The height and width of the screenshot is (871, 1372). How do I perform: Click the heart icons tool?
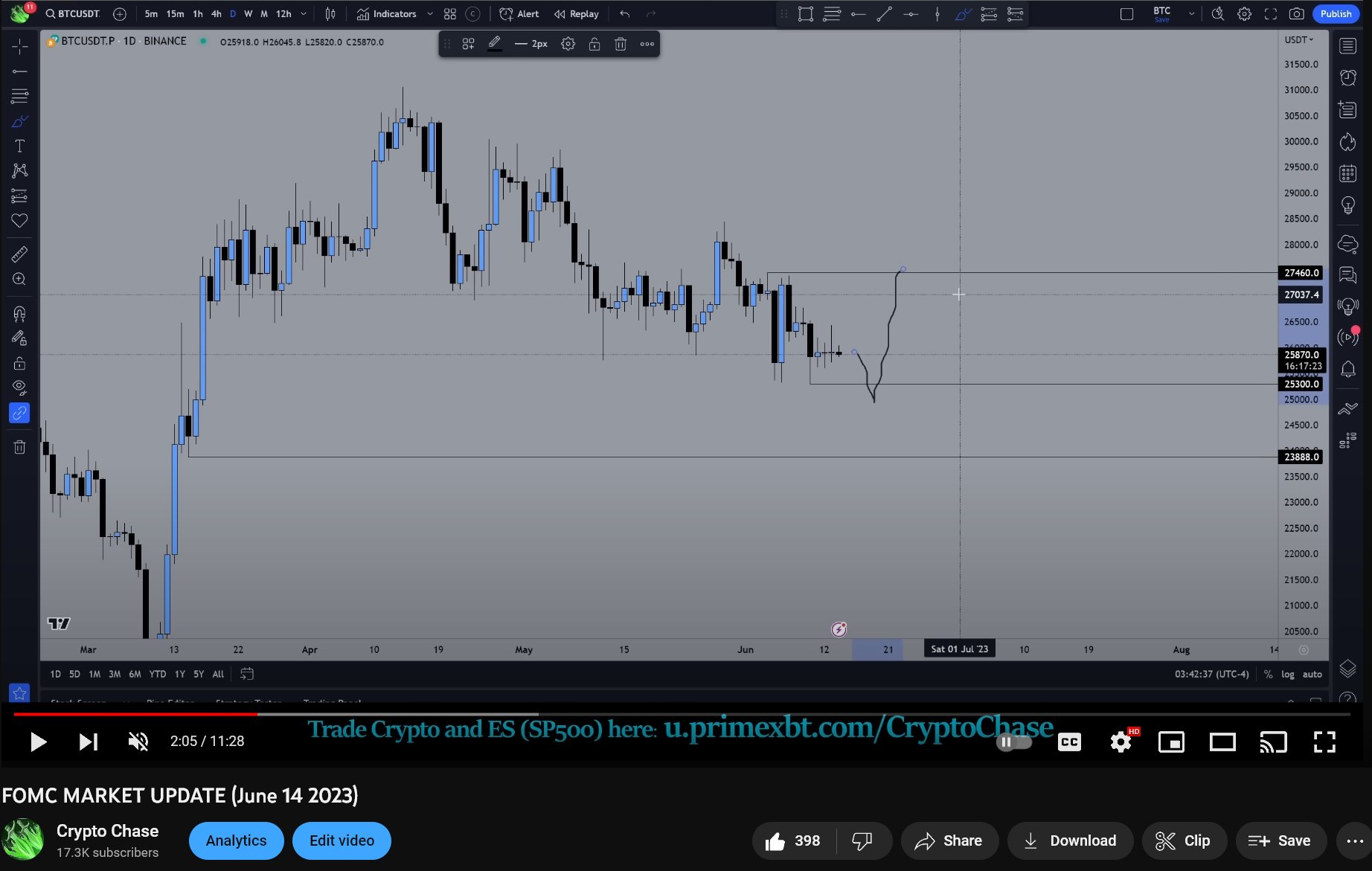pos(19,220)
